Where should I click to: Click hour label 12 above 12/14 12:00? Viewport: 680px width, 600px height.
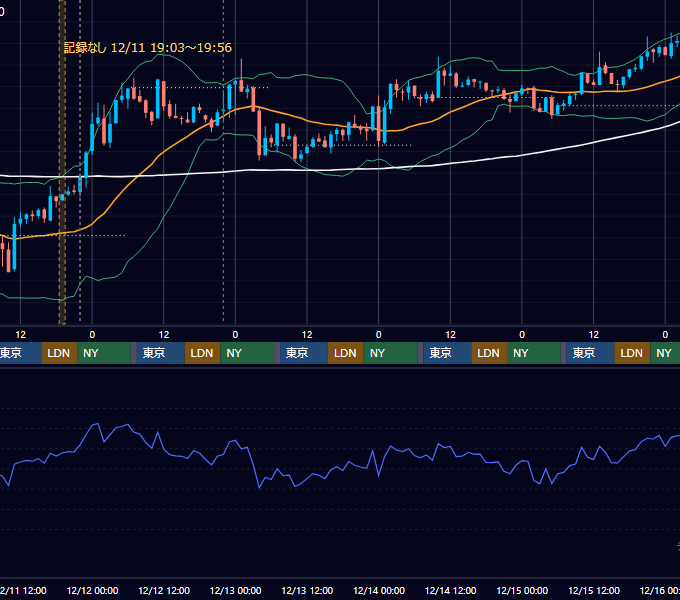451,335
